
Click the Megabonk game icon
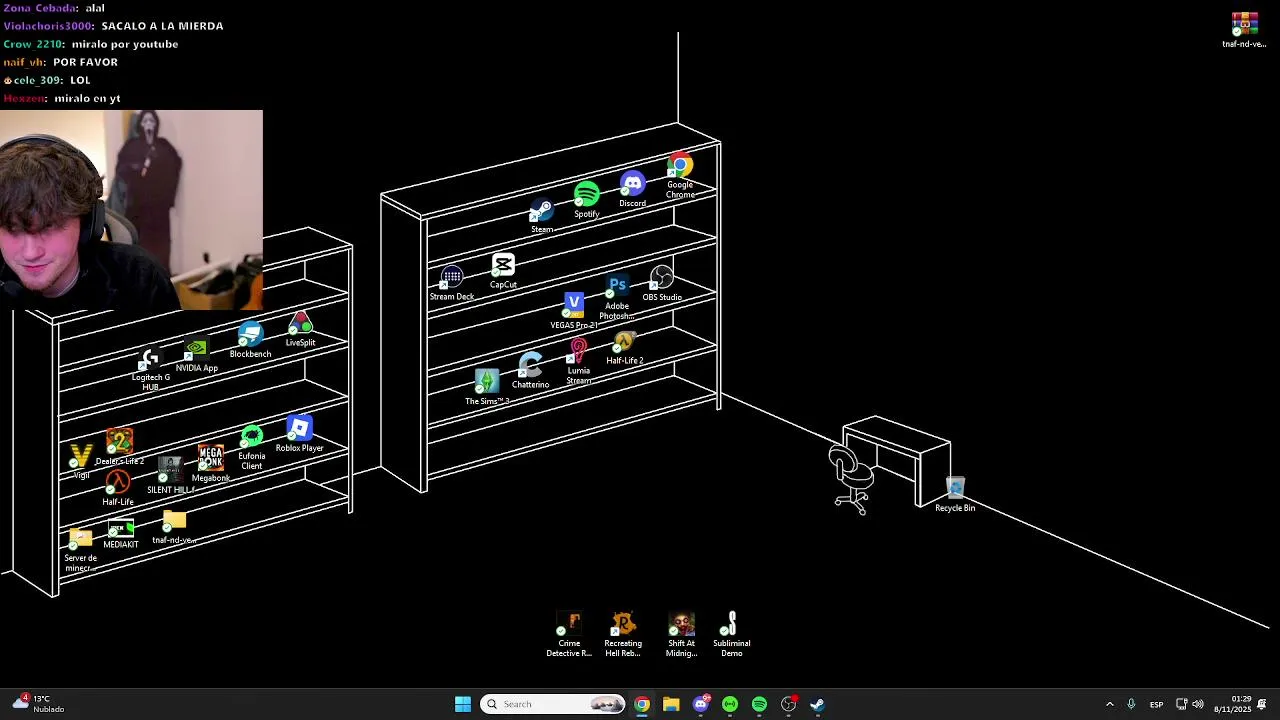[211, 464]
